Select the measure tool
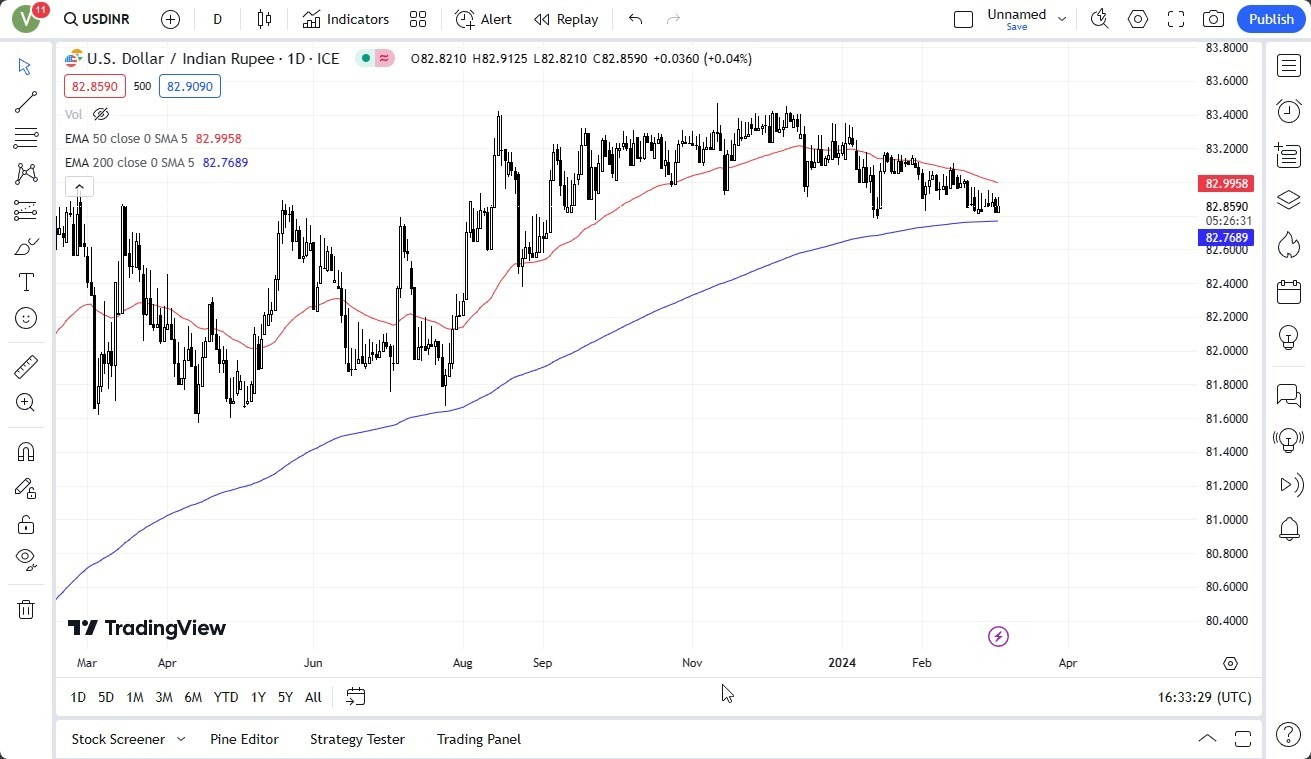 pyautogui.click(x=27, y=366)
